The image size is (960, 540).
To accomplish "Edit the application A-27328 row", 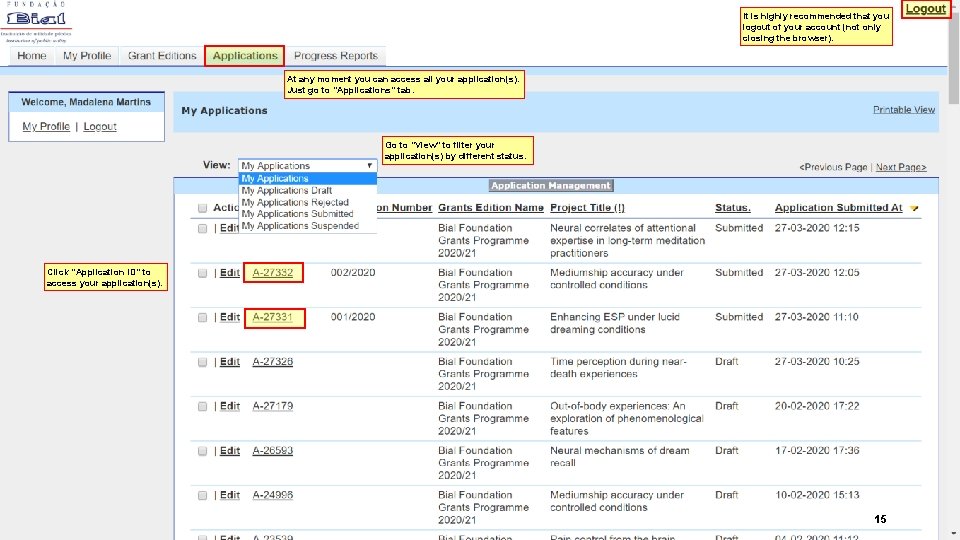I will (230, 362).
